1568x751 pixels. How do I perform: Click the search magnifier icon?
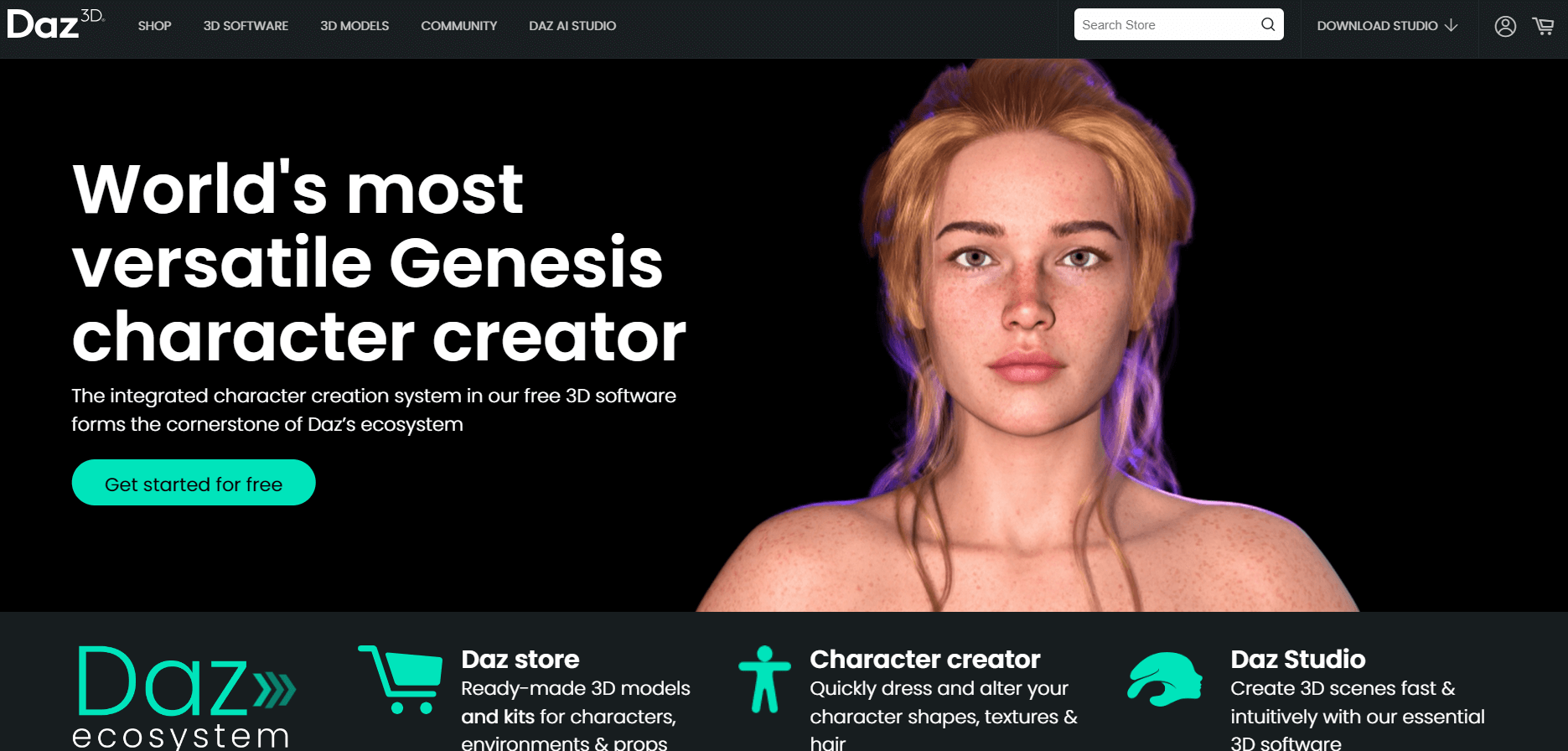click(x=1268, y=24)
